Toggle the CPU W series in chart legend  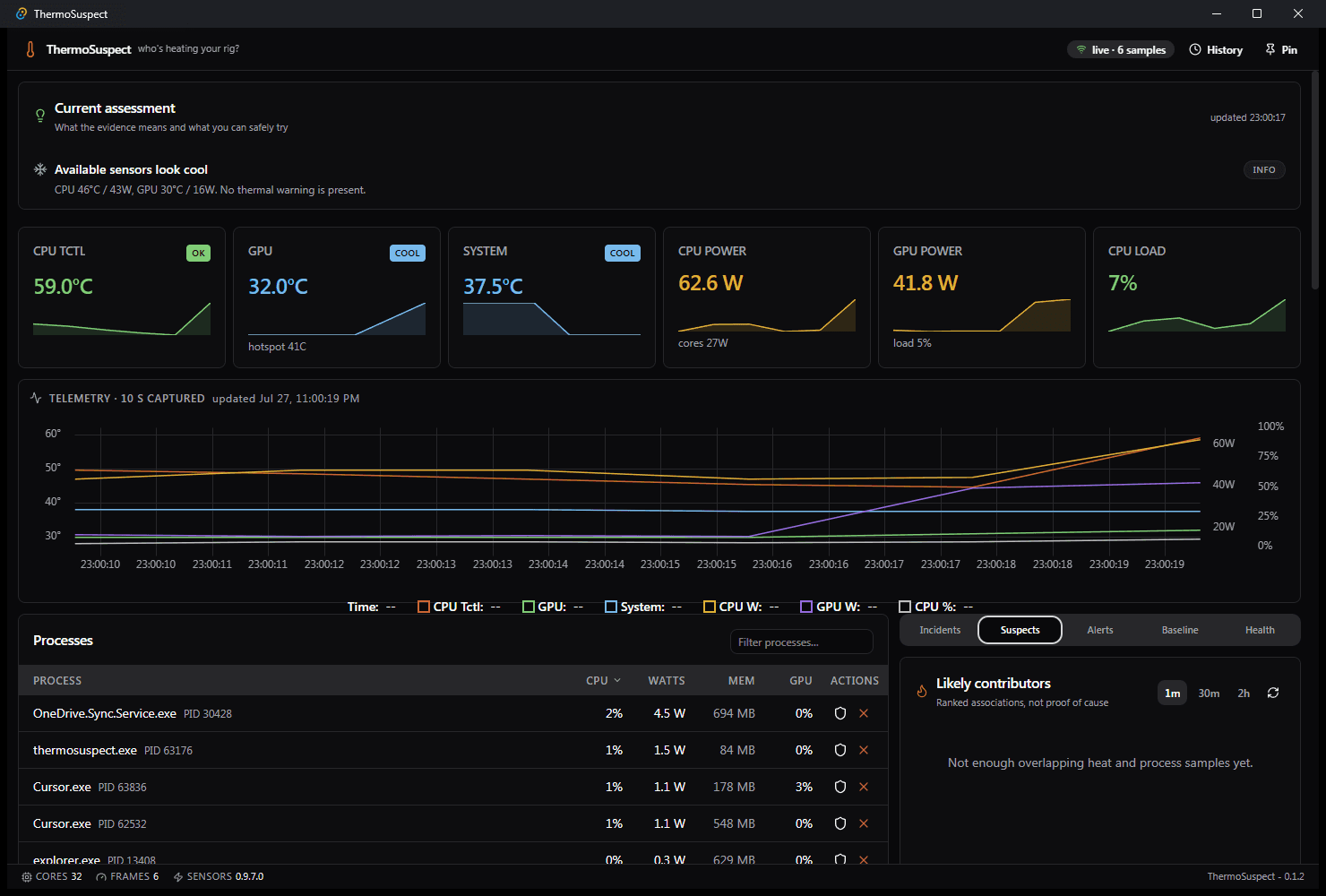[x=741, y=607]
